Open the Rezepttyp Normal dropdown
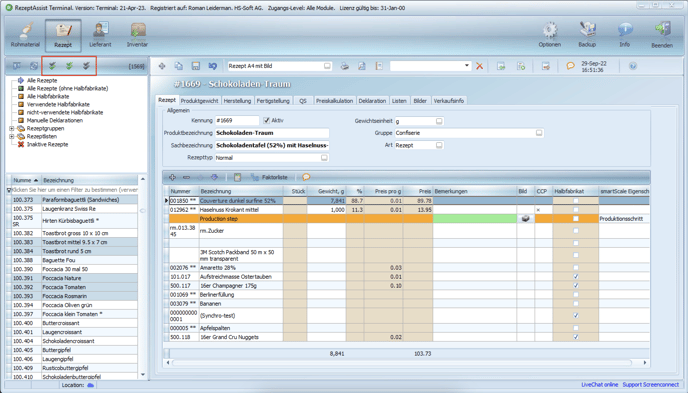 (x=324, y=157)
